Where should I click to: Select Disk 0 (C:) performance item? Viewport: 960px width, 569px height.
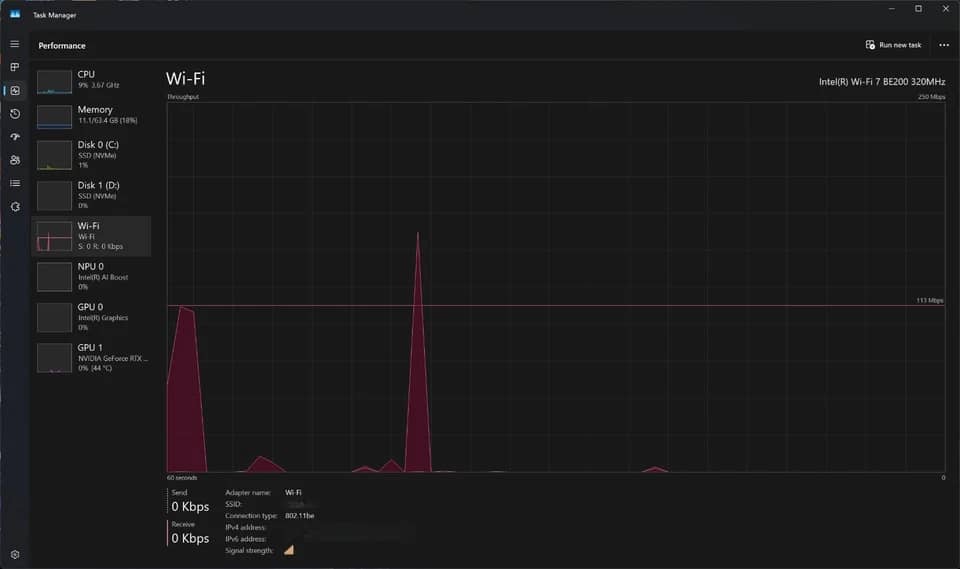[92, 154]
